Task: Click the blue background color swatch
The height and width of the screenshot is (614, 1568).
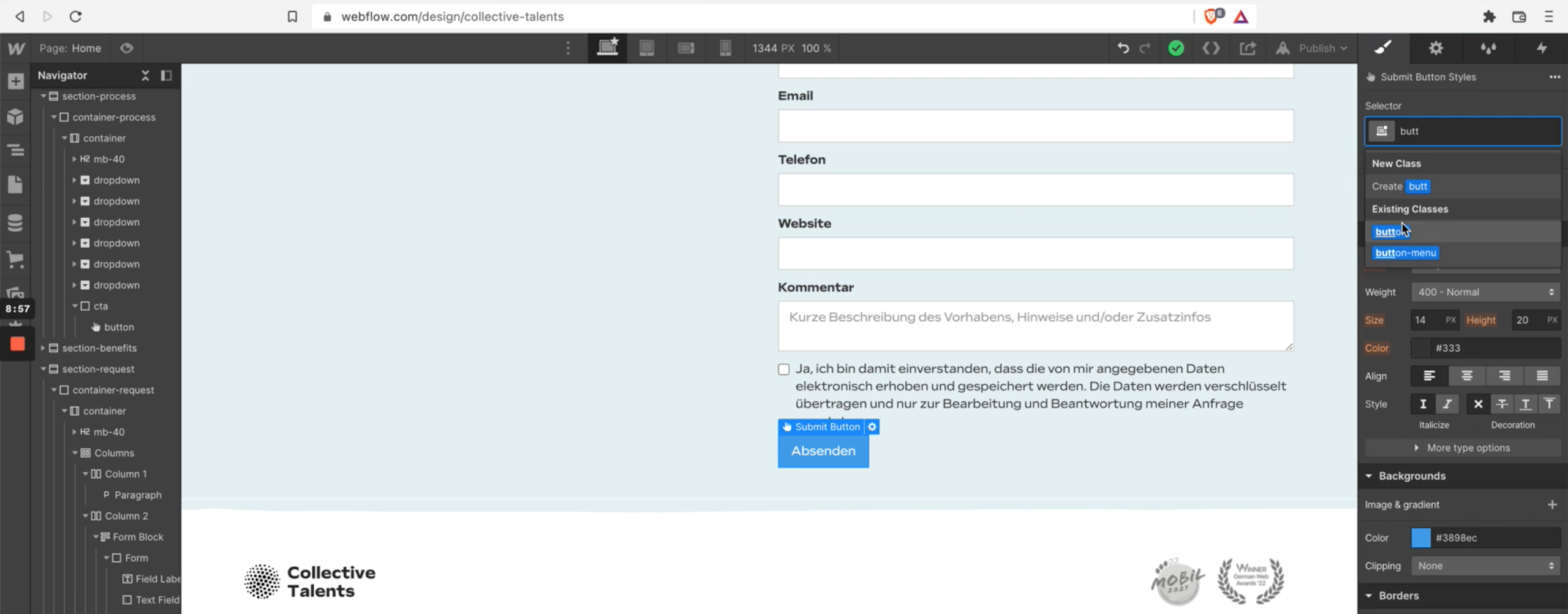Action: (1420, 538)
